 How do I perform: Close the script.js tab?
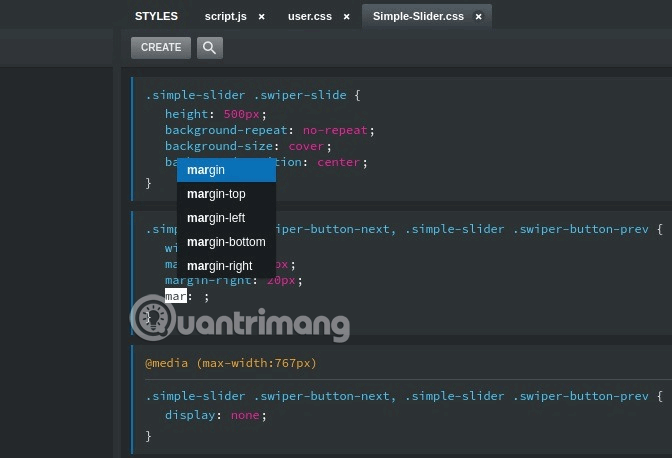[261, 17]
